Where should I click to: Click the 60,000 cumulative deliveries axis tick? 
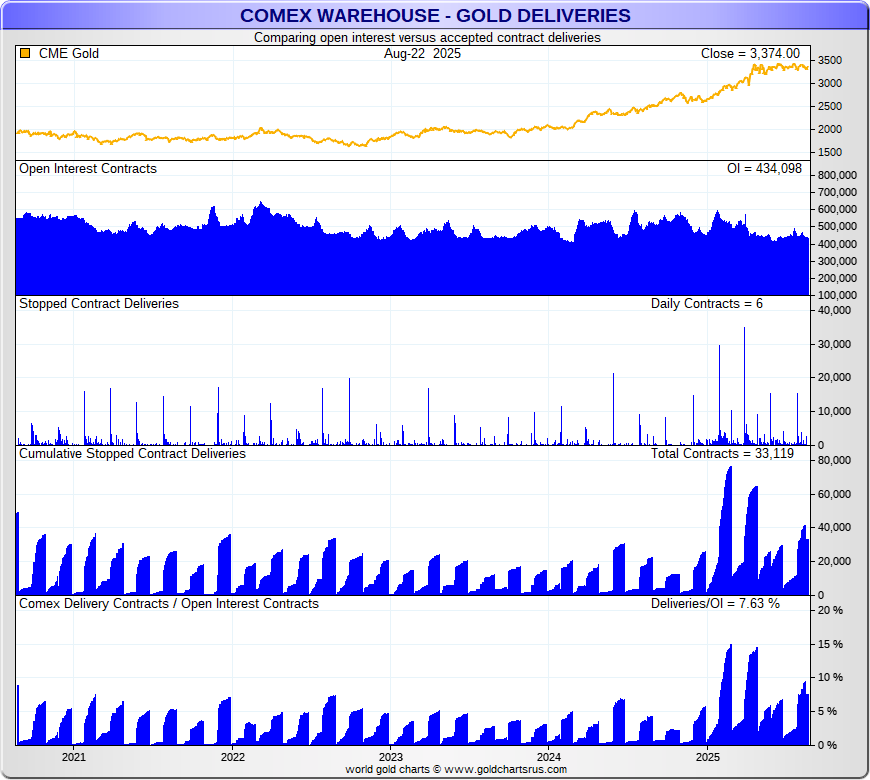click(x=834, y=494)
